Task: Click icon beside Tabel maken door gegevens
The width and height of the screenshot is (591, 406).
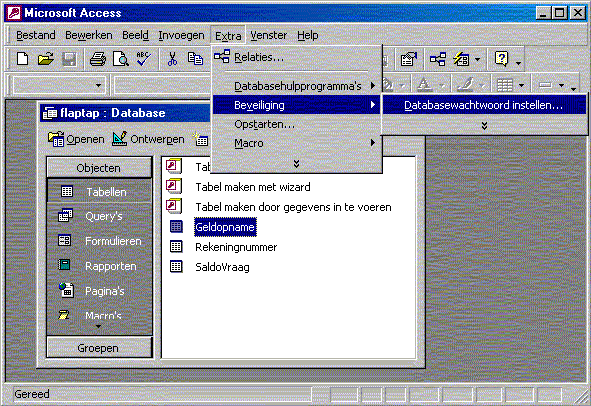Action: (x=174, y=206)
